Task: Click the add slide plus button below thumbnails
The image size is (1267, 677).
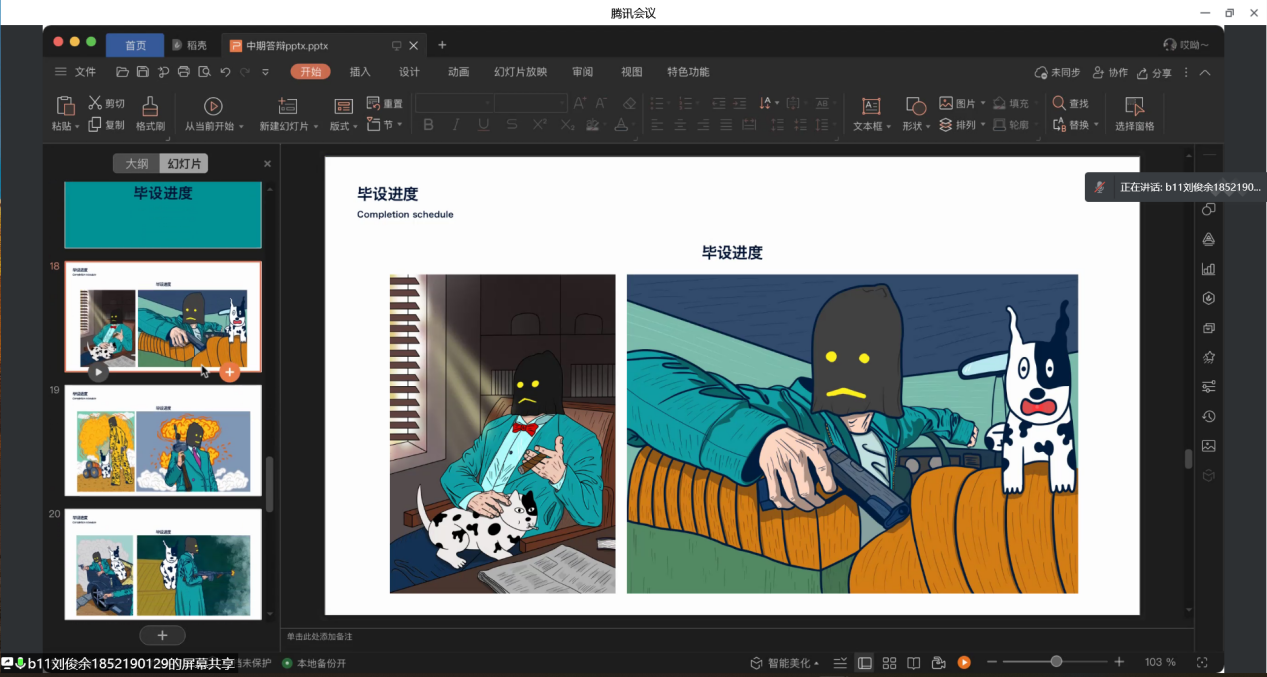Action: tap(163, 635)
